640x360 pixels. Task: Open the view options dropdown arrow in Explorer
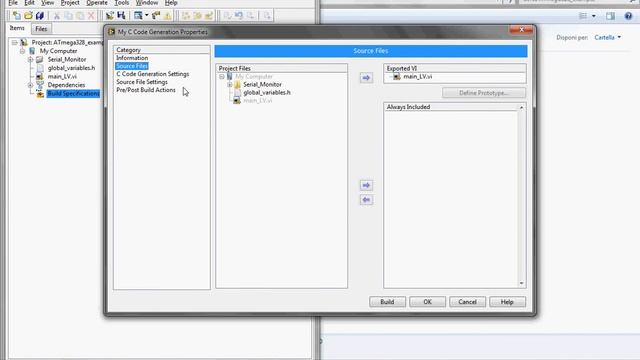(593, 16)
